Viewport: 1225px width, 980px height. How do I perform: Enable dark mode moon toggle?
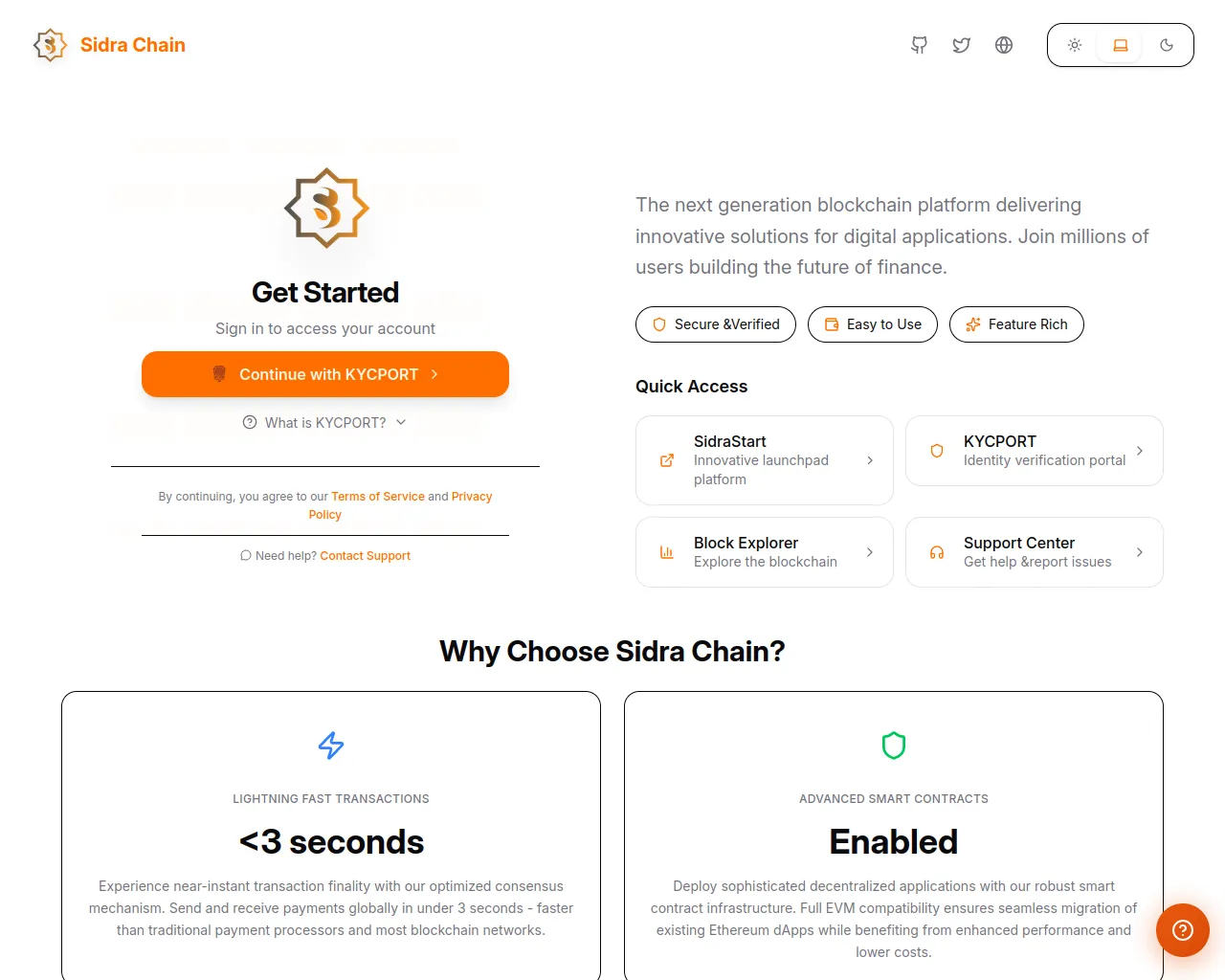click(1167, 45)
